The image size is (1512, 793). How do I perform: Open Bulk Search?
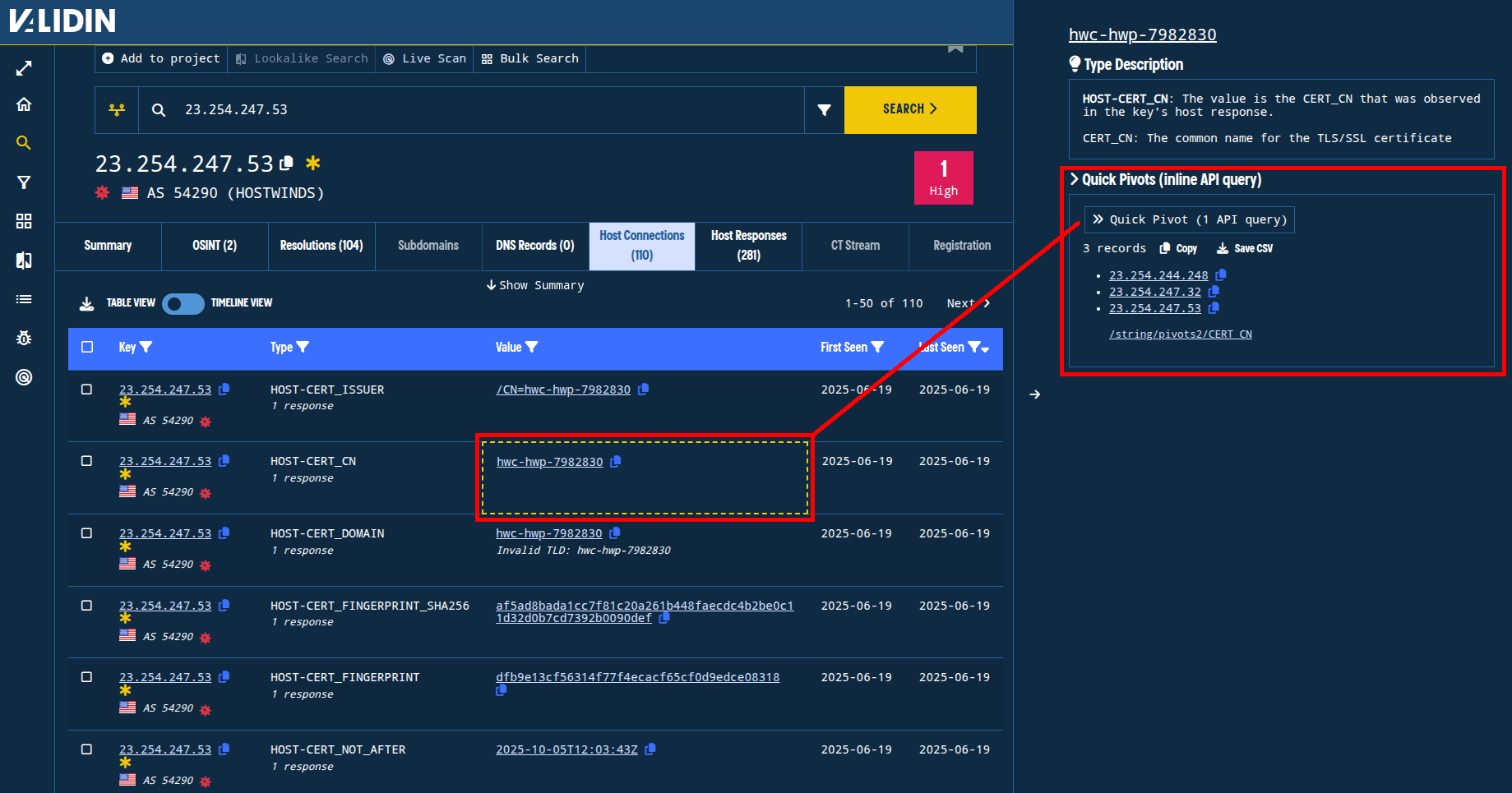(x=529, y=58)
